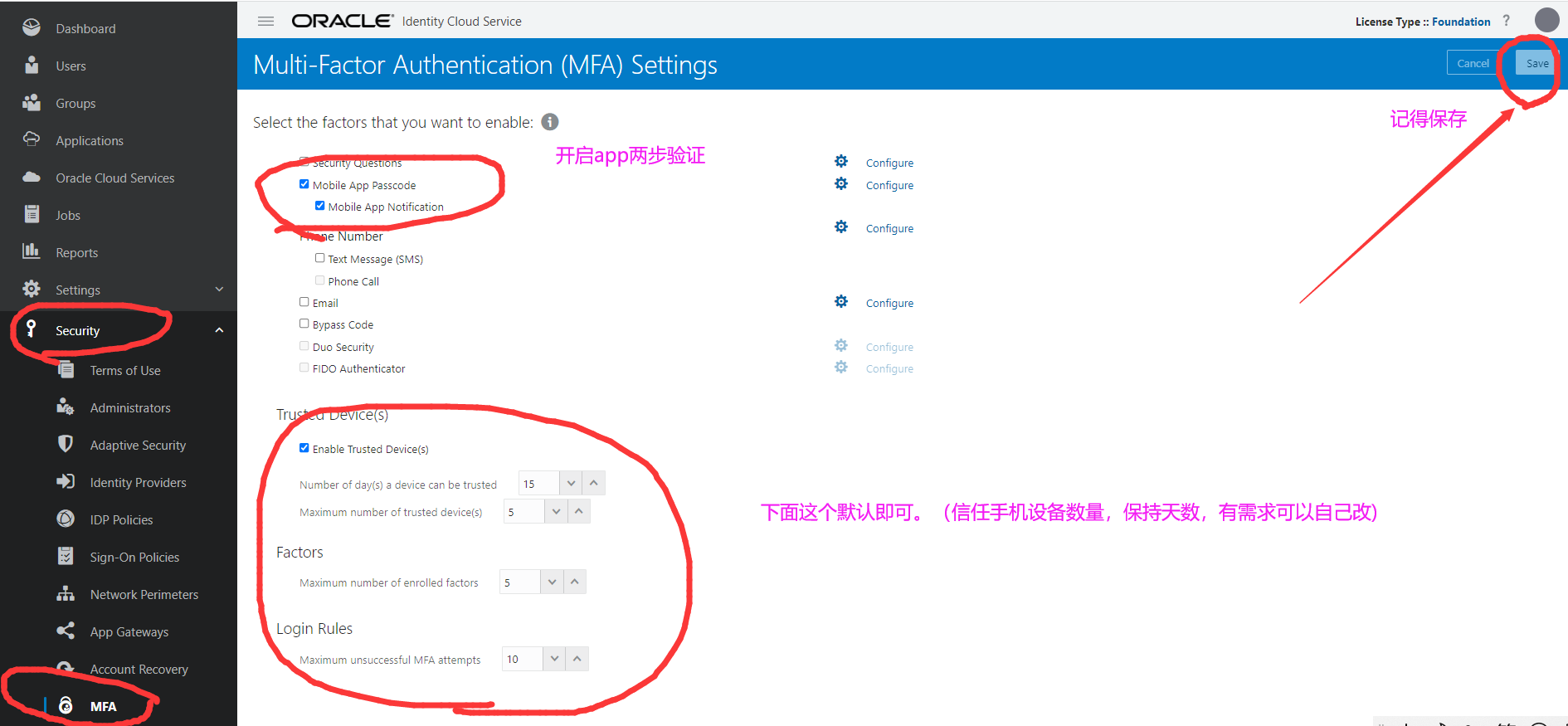Click the info icon beside factors heading
This screenshot has height=726, width=1568.
[550, 122]
